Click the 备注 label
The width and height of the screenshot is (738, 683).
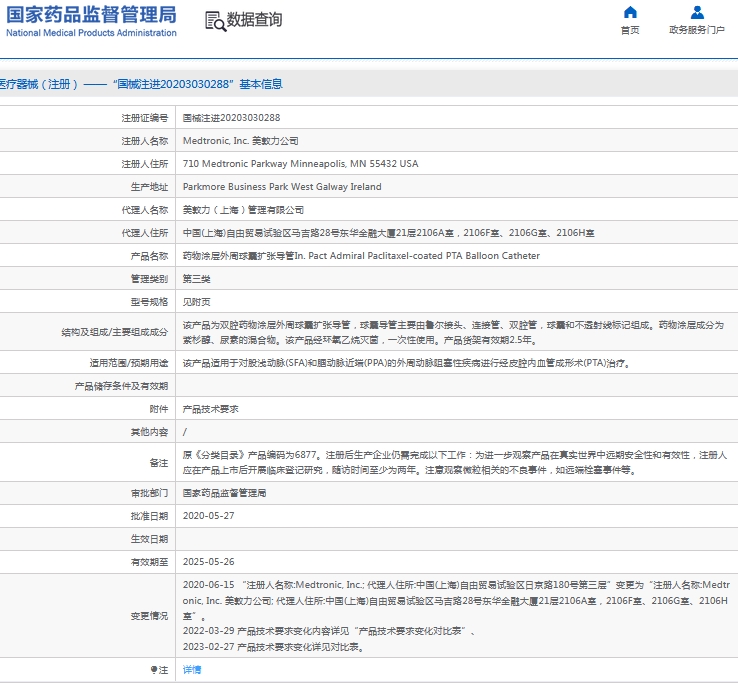pyautogui.click(x=159, y=463)
